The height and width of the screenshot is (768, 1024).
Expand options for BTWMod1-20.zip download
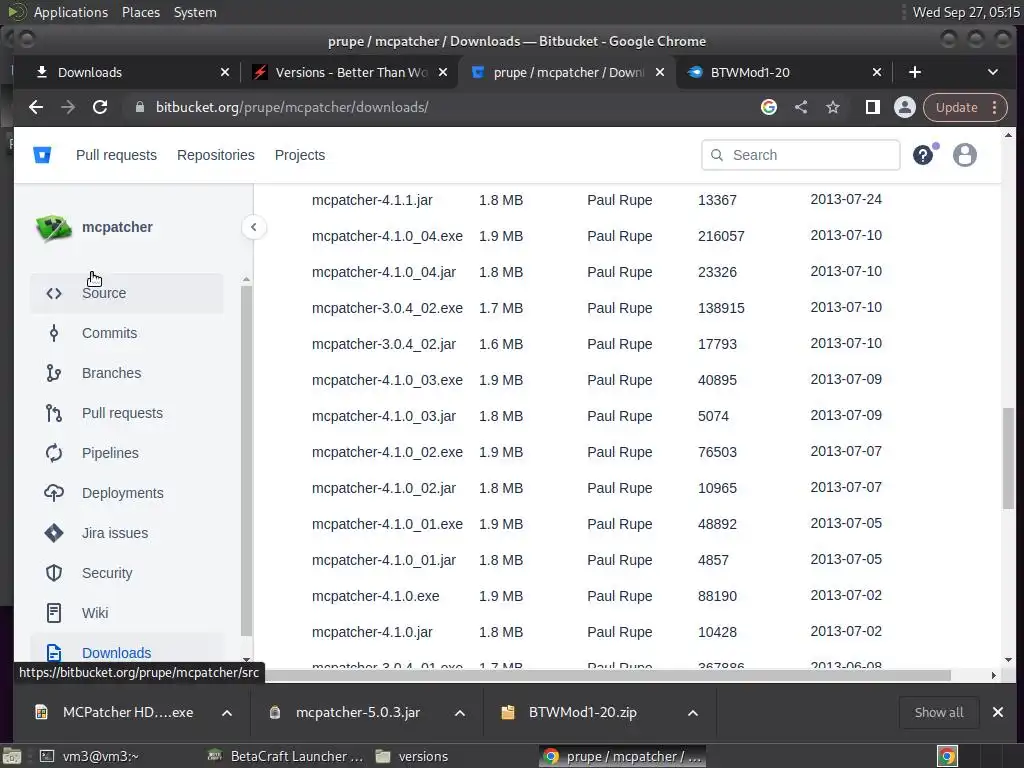693,712
